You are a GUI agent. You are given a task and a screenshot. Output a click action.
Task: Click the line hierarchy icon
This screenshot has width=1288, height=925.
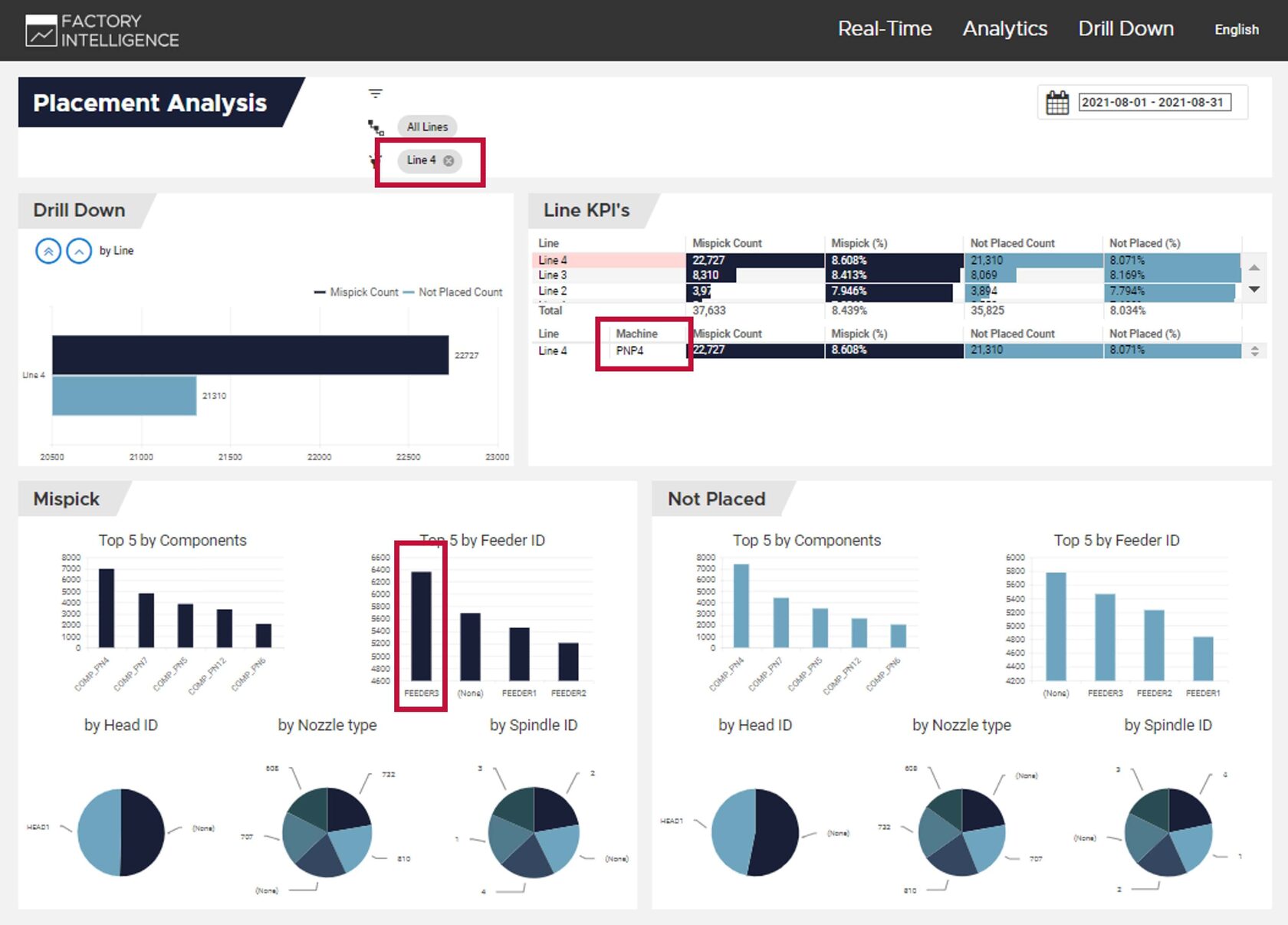(376, 127)
